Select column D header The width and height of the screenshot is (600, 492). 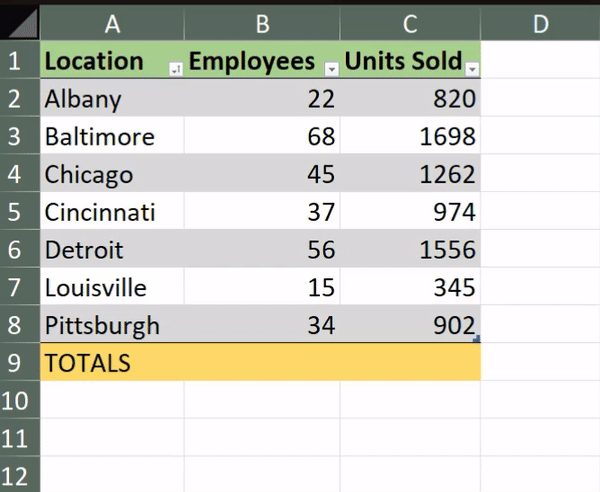[x=540, y=23]
